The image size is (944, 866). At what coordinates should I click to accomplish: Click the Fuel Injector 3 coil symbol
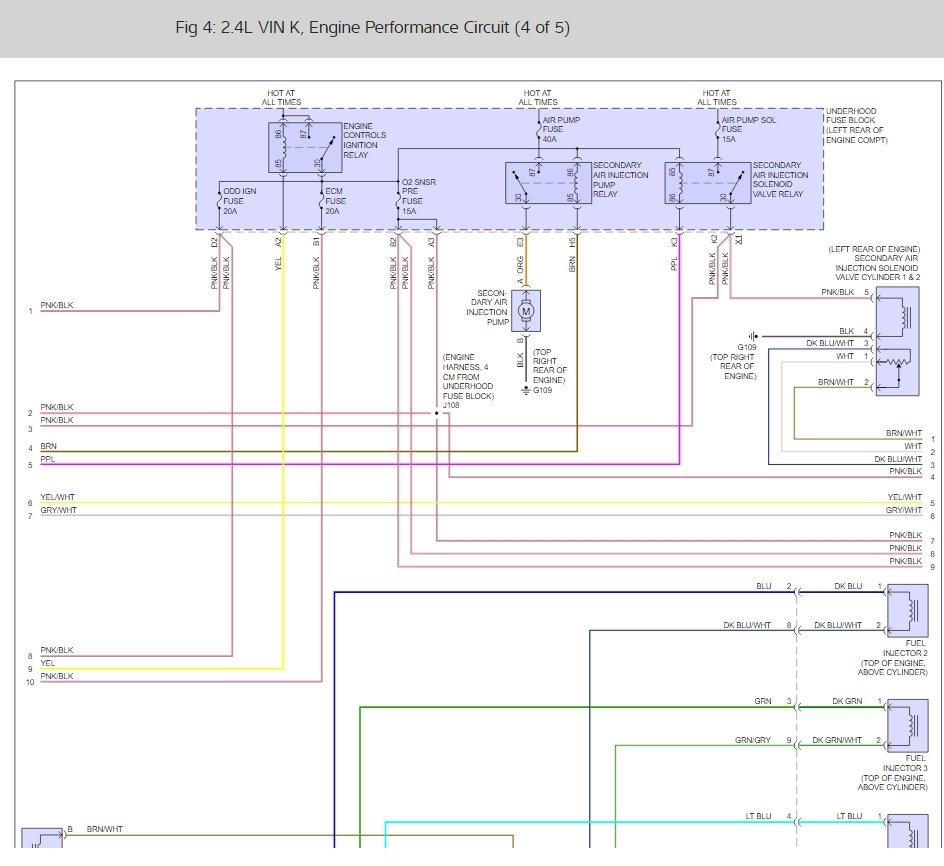[x=907, y=726]
